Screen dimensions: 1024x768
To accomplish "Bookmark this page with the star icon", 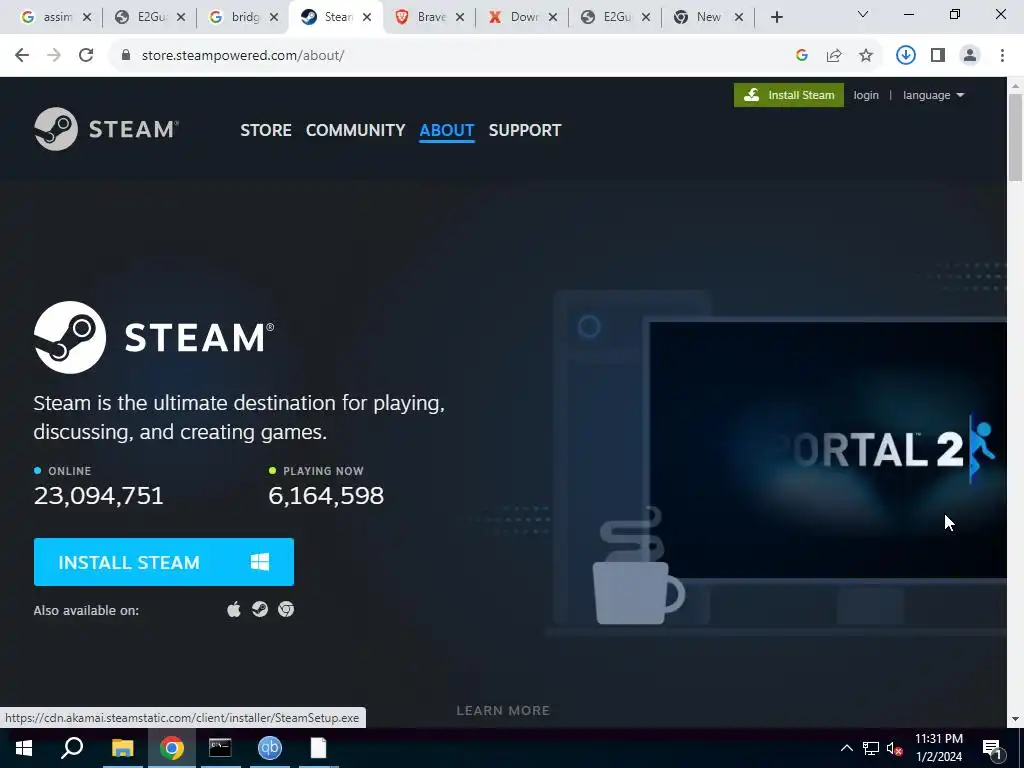I will [866, 56].
